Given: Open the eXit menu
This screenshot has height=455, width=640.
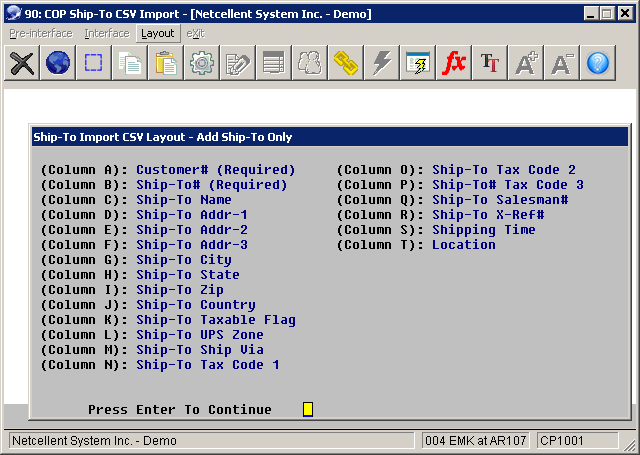Looking at the screenshot, I should [x=196, y=33].
